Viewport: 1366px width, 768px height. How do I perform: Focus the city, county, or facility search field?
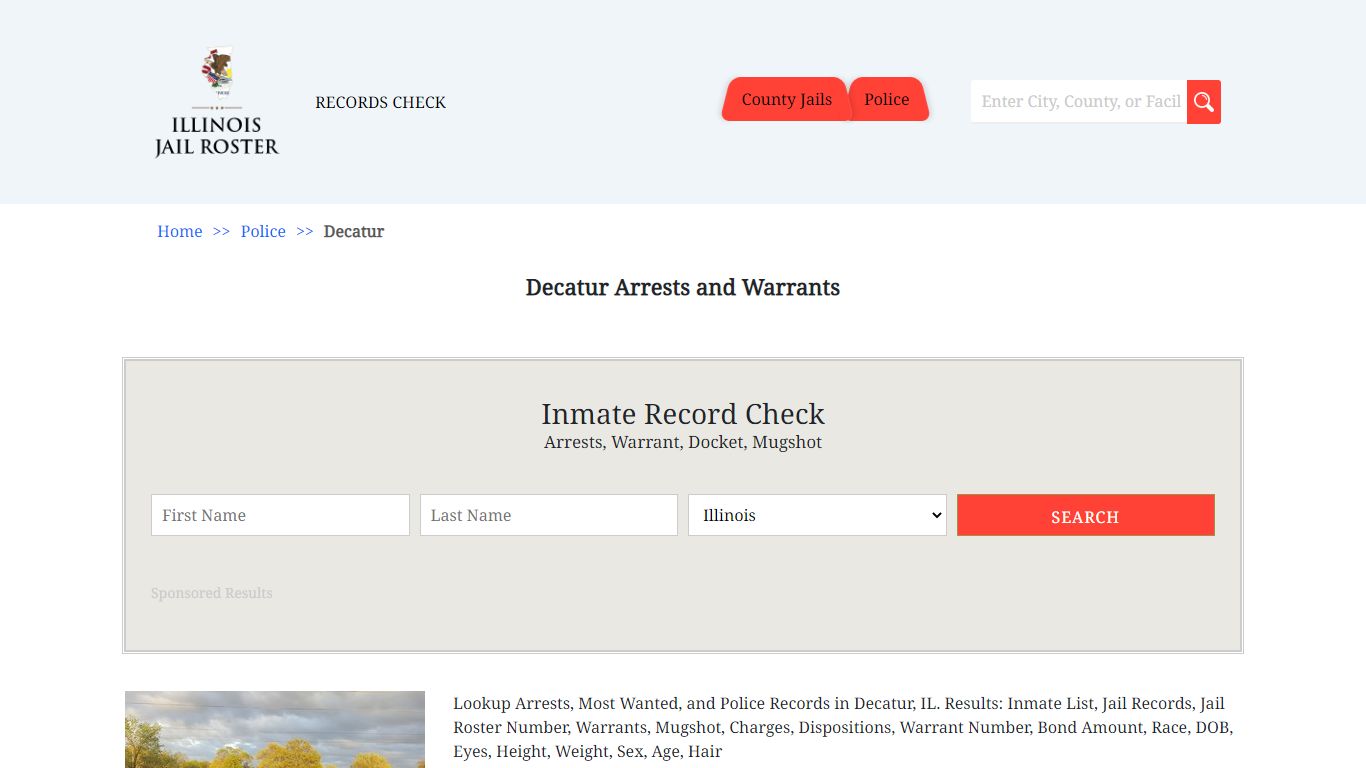1079,102
